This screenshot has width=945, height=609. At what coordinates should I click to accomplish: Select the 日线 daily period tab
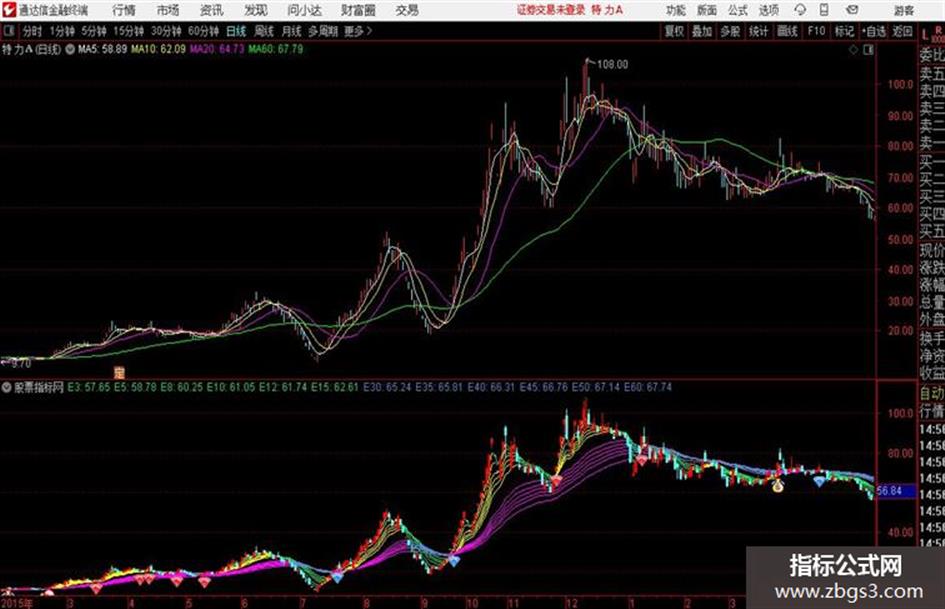tap(236, 31)
